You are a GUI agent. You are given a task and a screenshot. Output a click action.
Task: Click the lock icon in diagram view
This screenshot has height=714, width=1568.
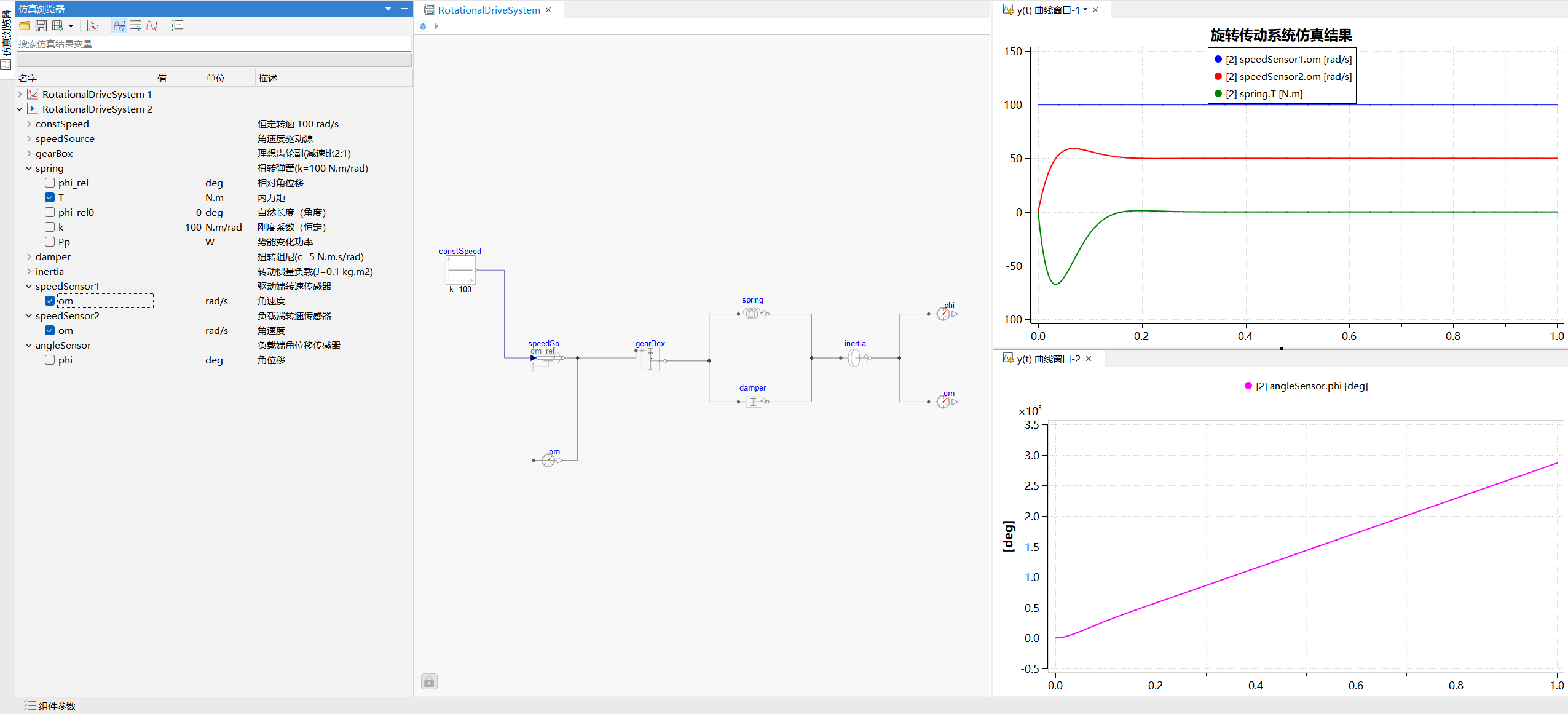[x=429, y=681]
